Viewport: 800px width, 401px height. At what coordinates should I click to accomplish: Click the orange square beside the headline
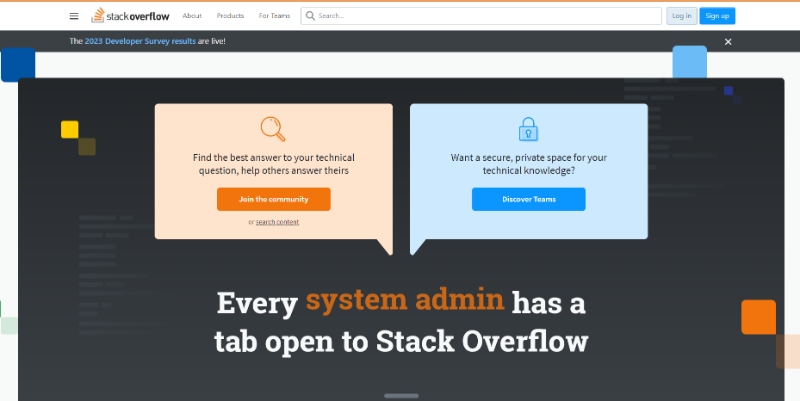(x=758, y=317)
